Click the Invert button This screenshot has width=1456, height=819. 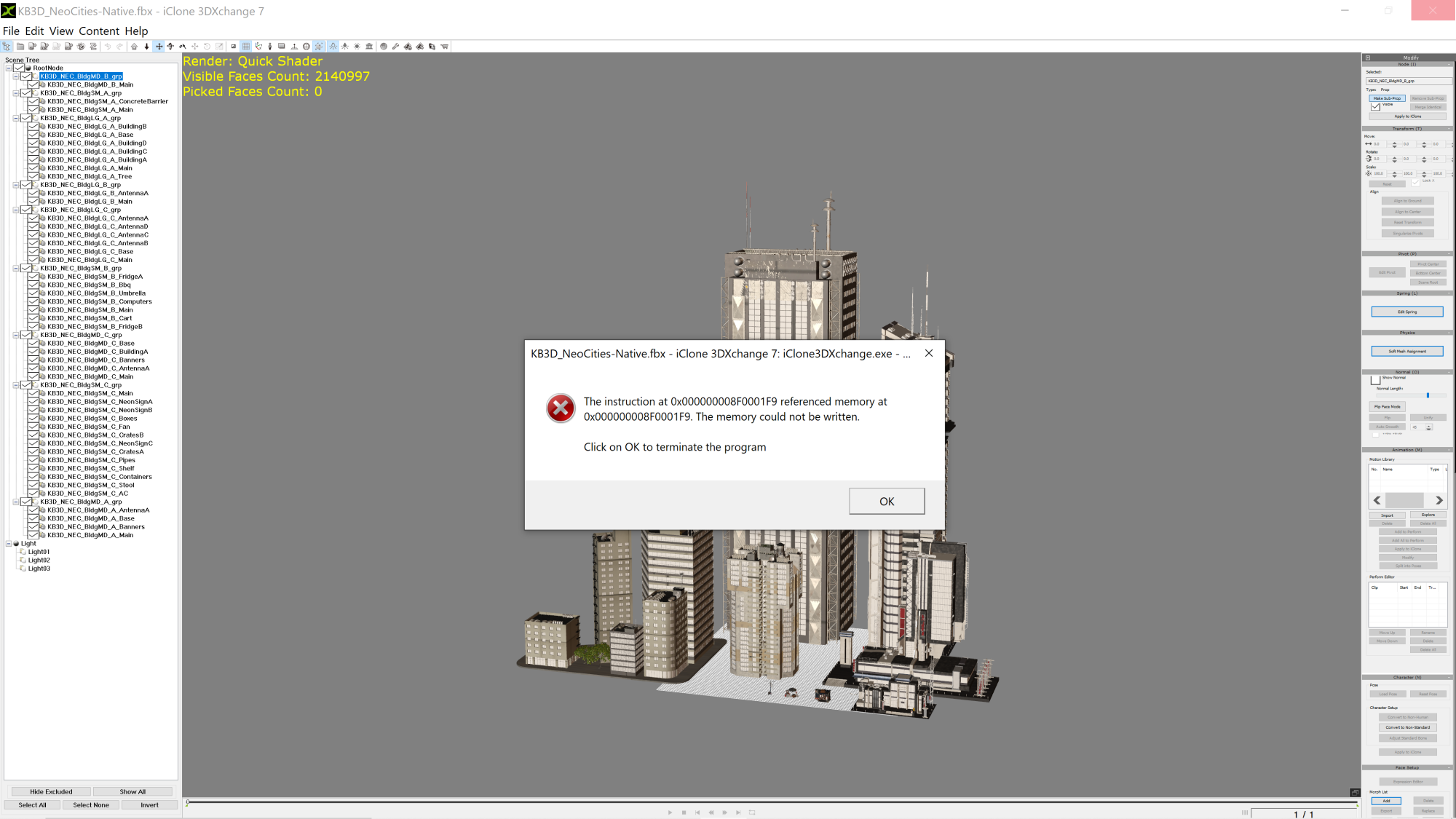pyautogui.click(x=149, y=805)
